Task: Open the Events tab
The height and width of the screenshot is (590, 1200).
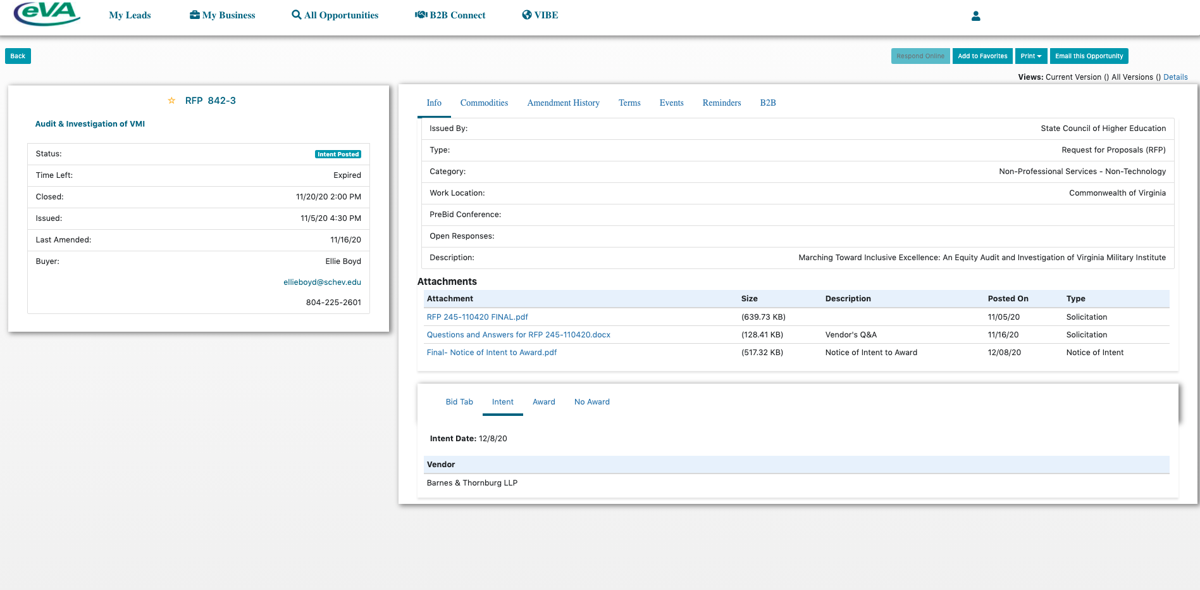Action: point(671,103)
